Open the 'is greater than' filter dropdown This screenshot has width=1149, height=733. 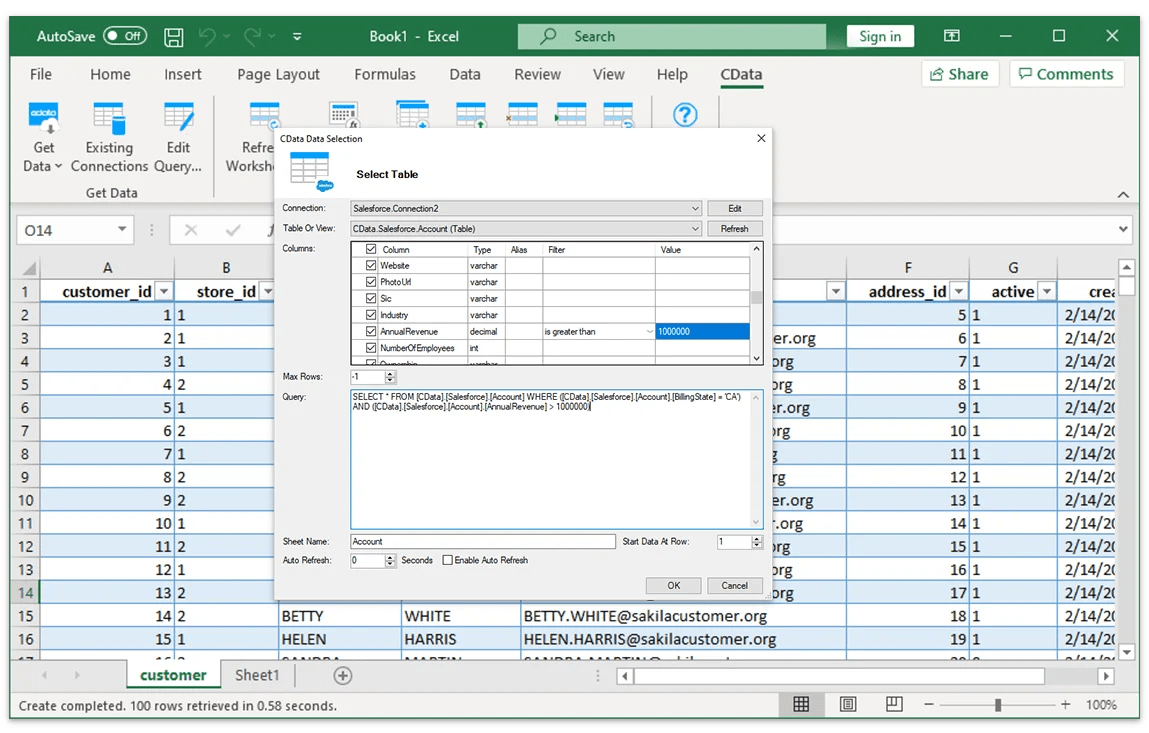pos(649,331)
